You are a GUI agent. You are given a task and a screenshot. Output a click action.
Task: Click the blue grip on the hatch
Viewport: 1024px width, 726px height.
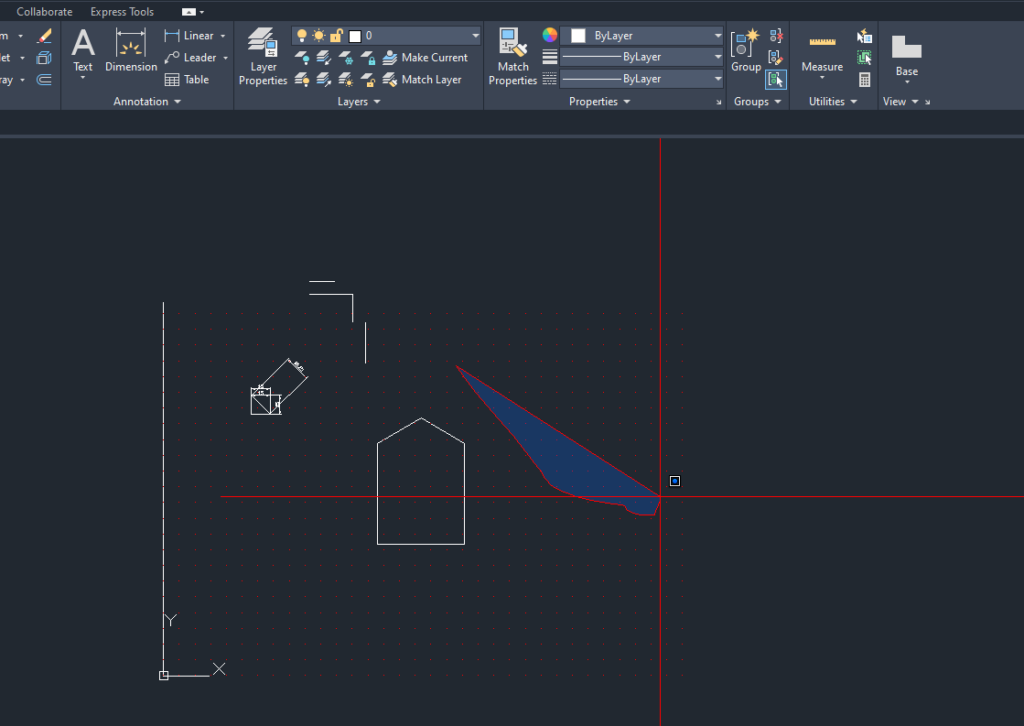(675, 481)
